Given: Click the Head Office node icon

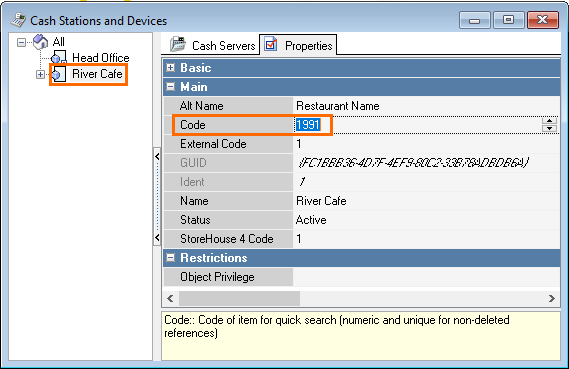Looking at the screenshot, I should (59, 57).
